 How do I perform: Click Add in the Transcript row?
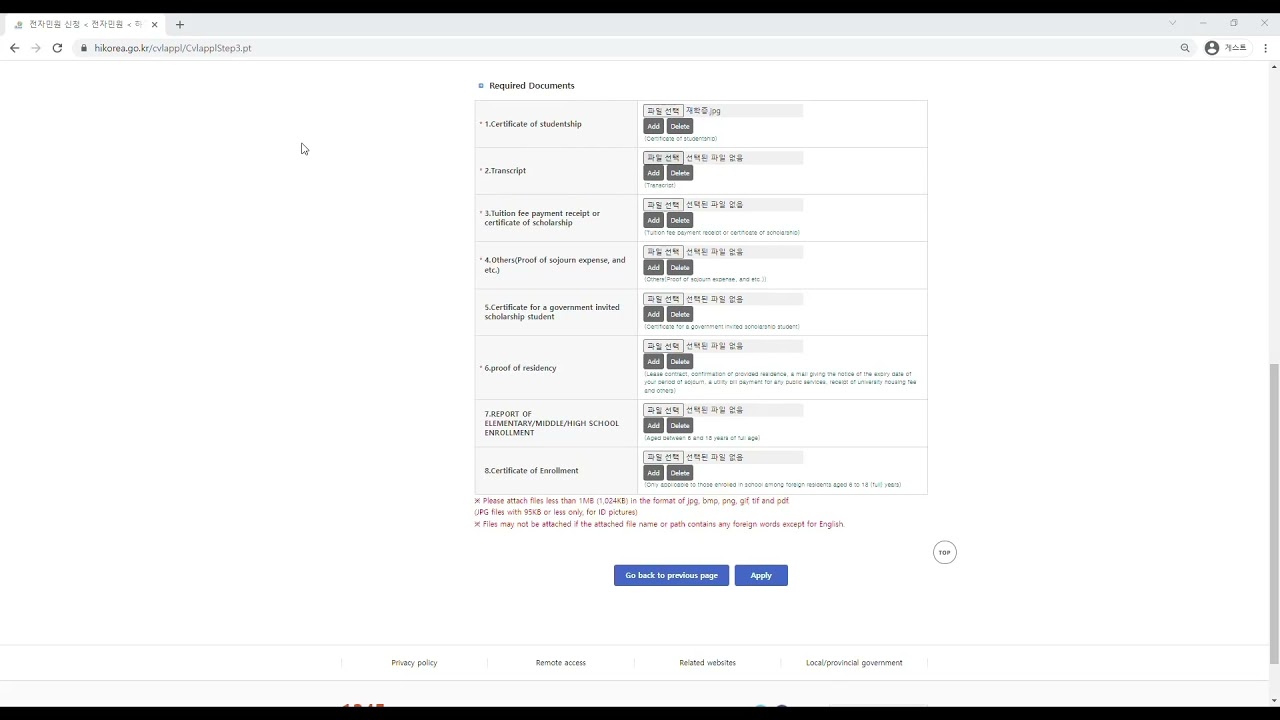[653, 173]
